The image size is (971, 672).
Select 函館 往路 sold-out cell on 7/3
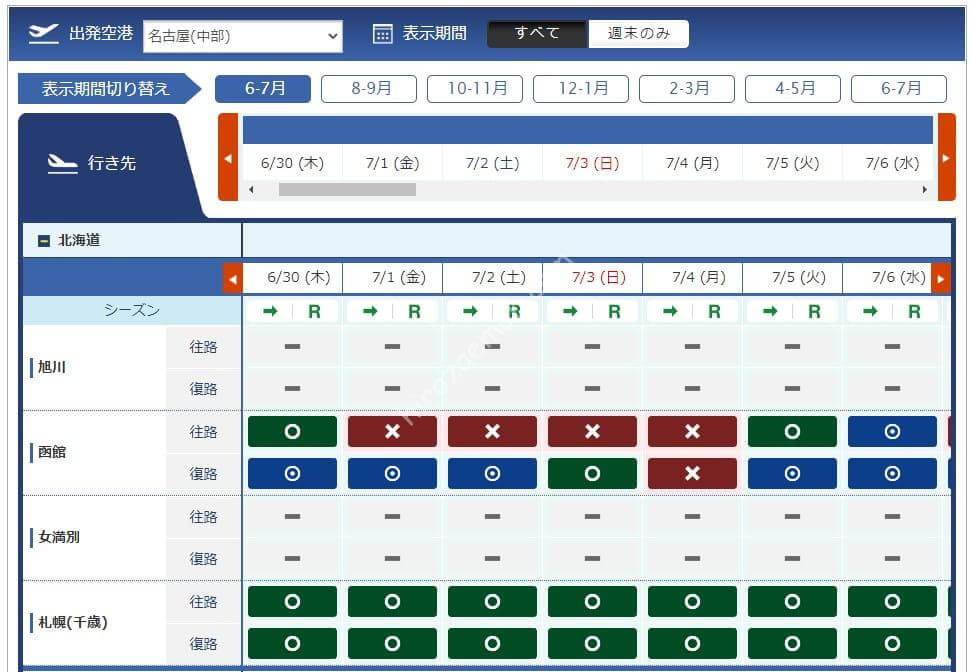pyautogui.click(x=593, y=432)
